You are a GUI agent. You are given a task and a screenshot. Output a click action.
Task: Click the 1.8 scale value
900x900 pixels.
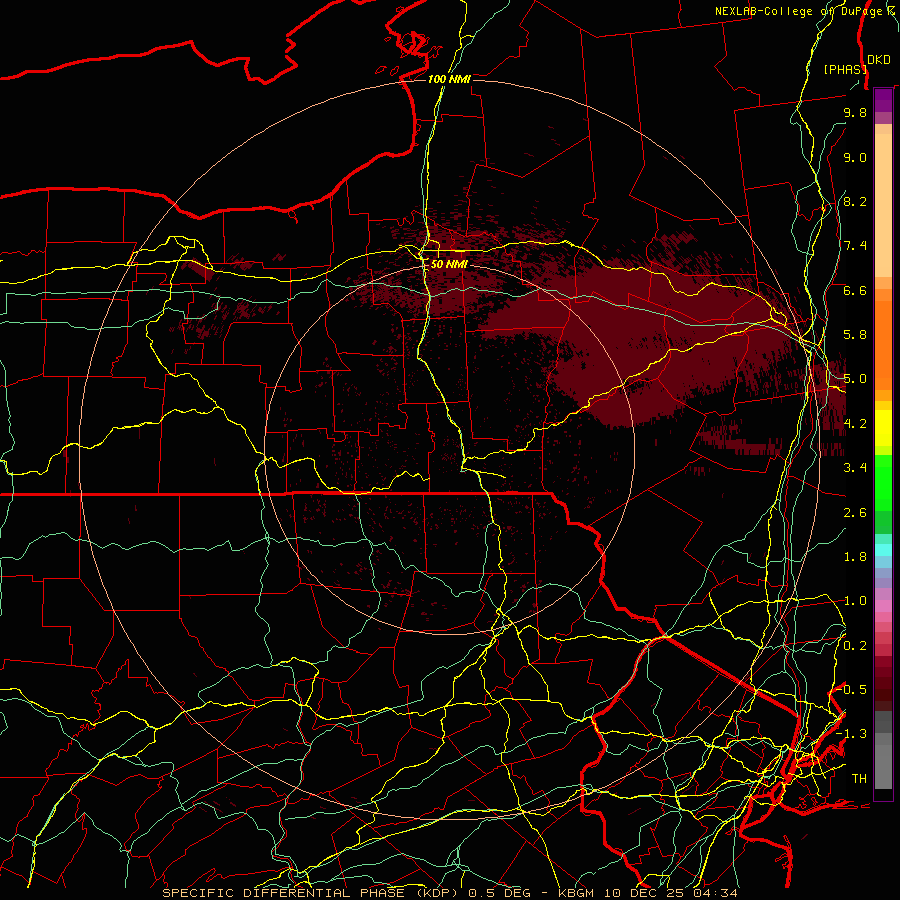[x=855, y=557]
